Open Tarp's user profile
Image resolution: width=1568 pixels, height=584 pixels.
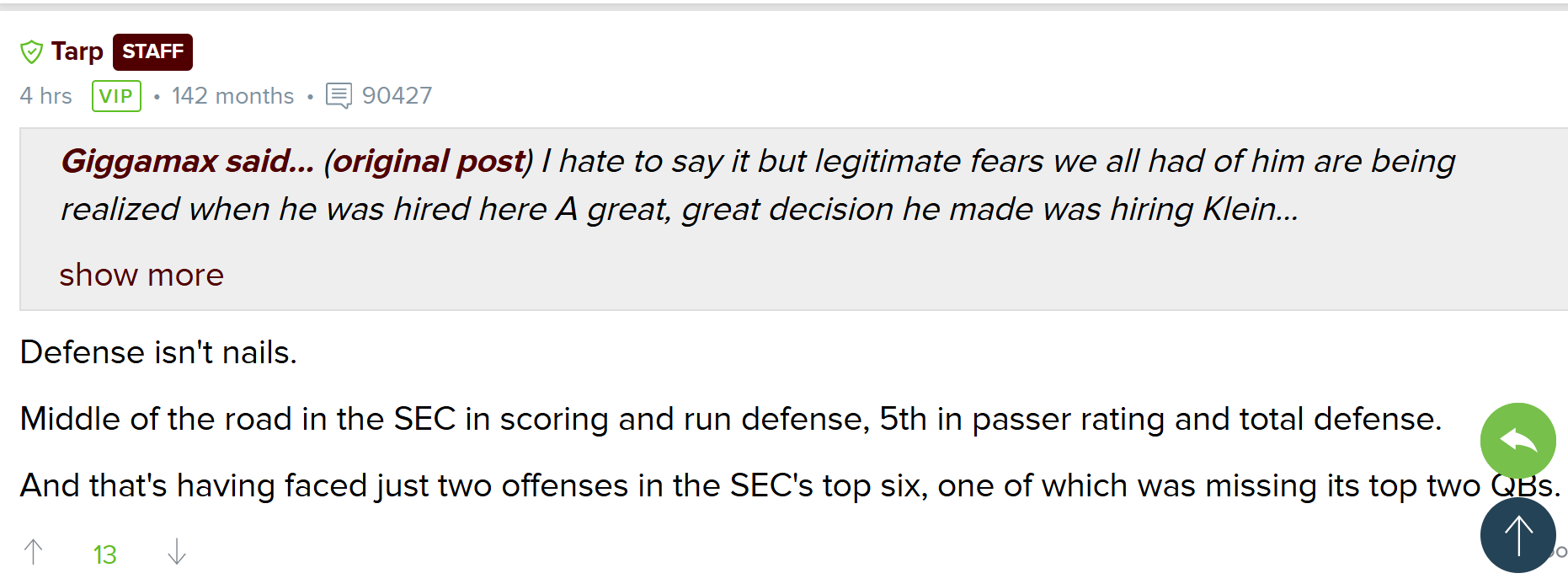[77, 51]
